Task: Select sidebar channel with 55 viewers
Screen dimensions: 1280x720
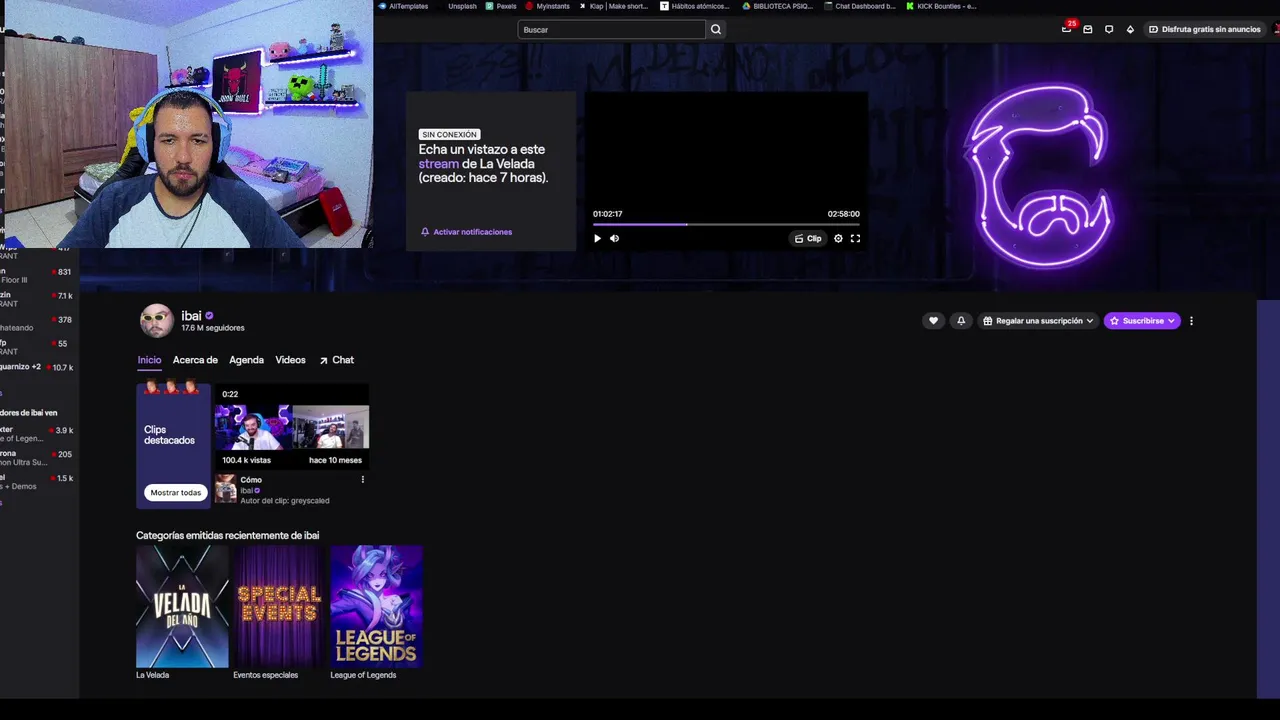Action: 37,347
